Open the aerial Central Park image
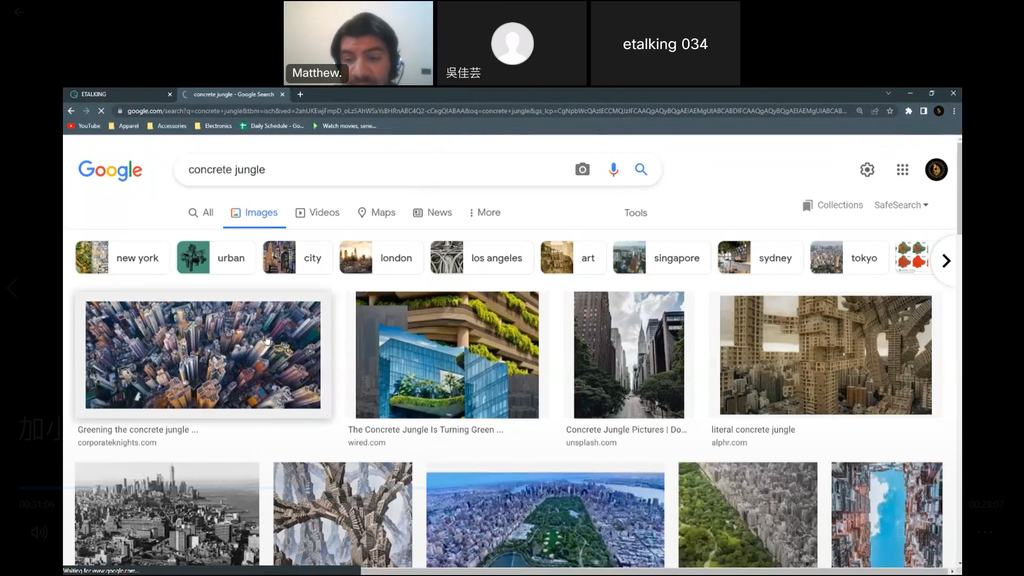 [x=545, y=520]
